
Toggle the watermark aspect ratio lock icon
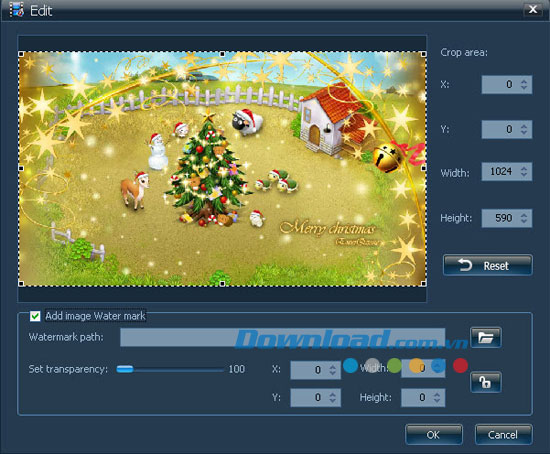tap(485, 382)
